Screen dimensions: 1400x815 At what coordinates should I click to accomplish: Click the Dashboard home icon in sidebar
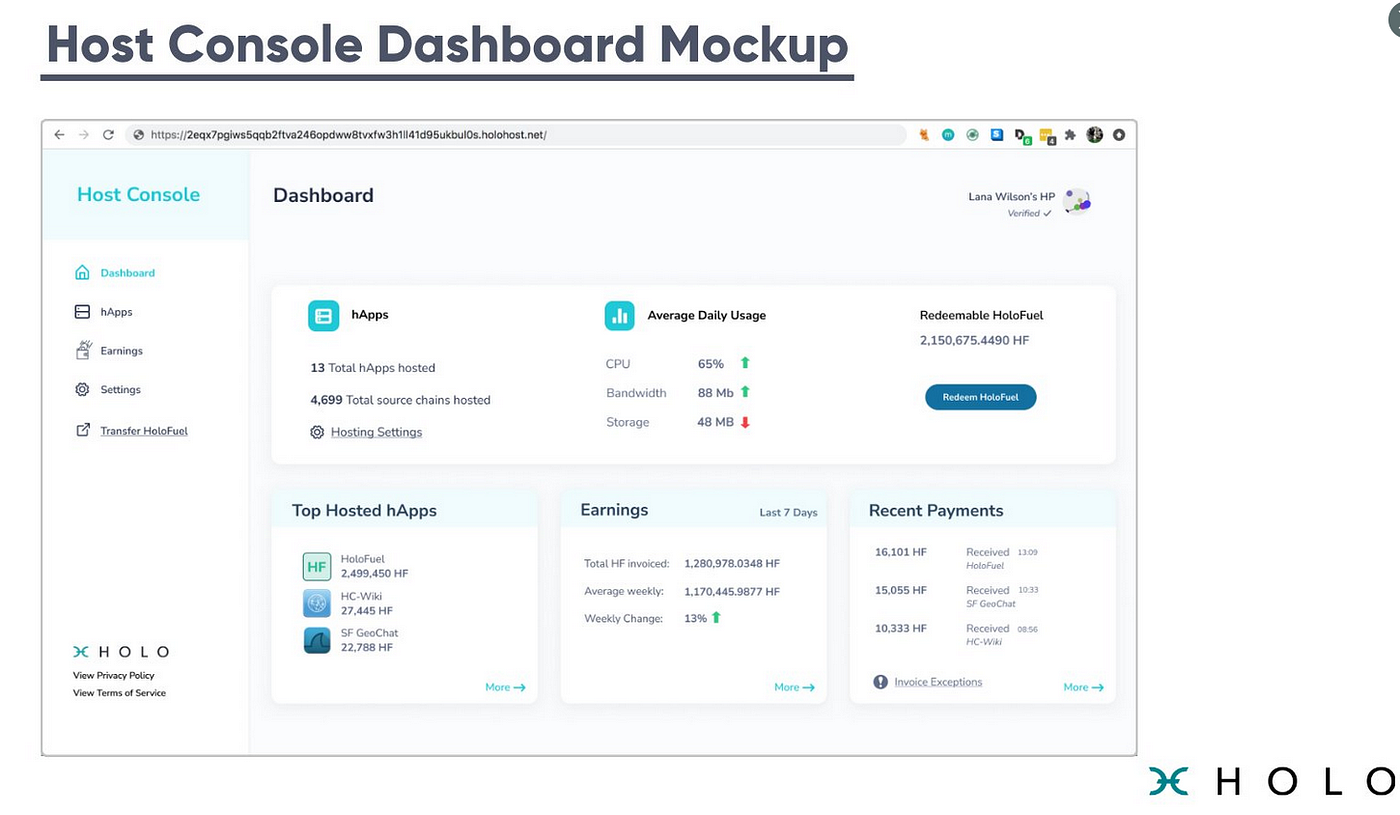[82, 272]
